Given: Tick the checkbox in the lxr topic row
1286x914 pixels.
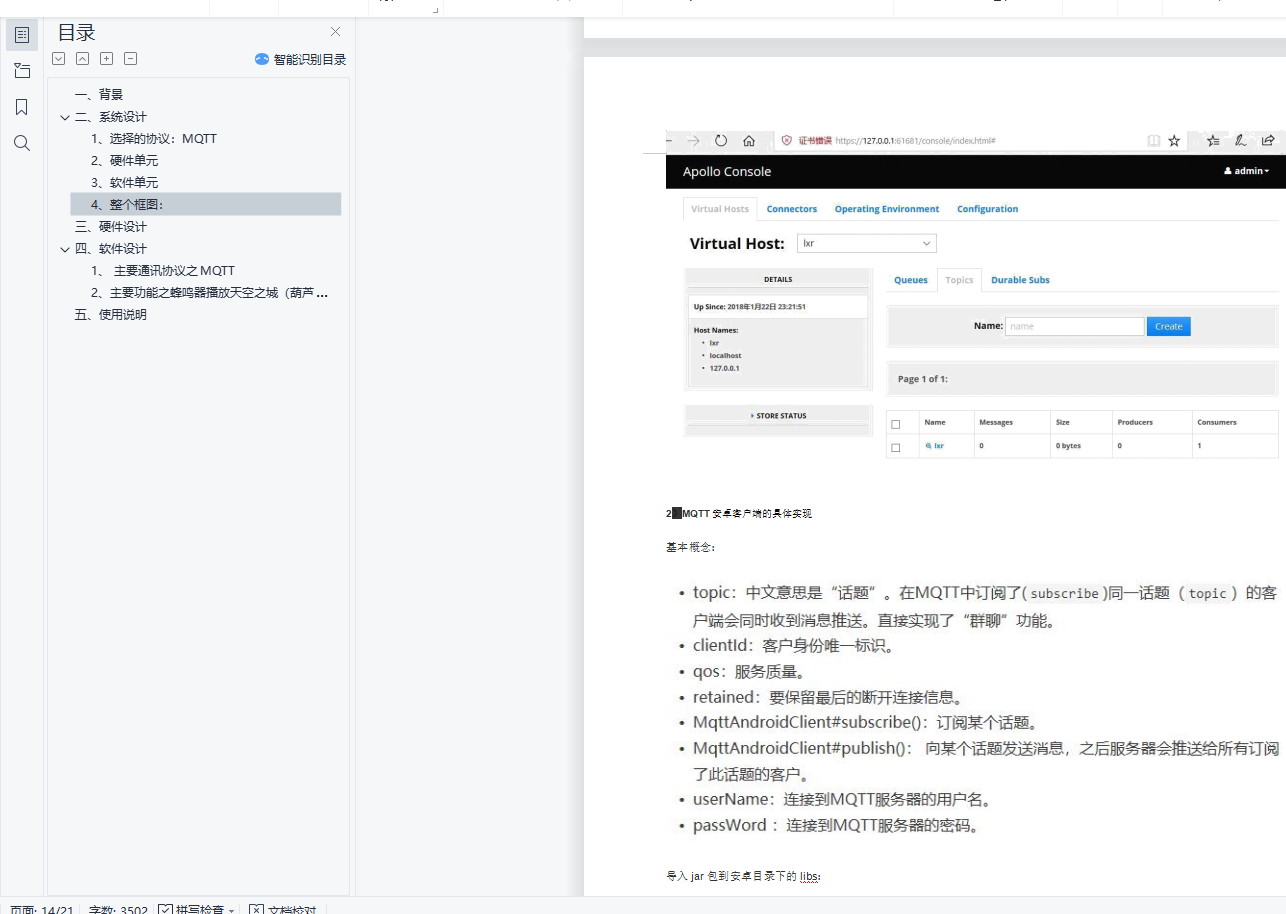Looking at the screenshot, I should [x=896, y=447].
